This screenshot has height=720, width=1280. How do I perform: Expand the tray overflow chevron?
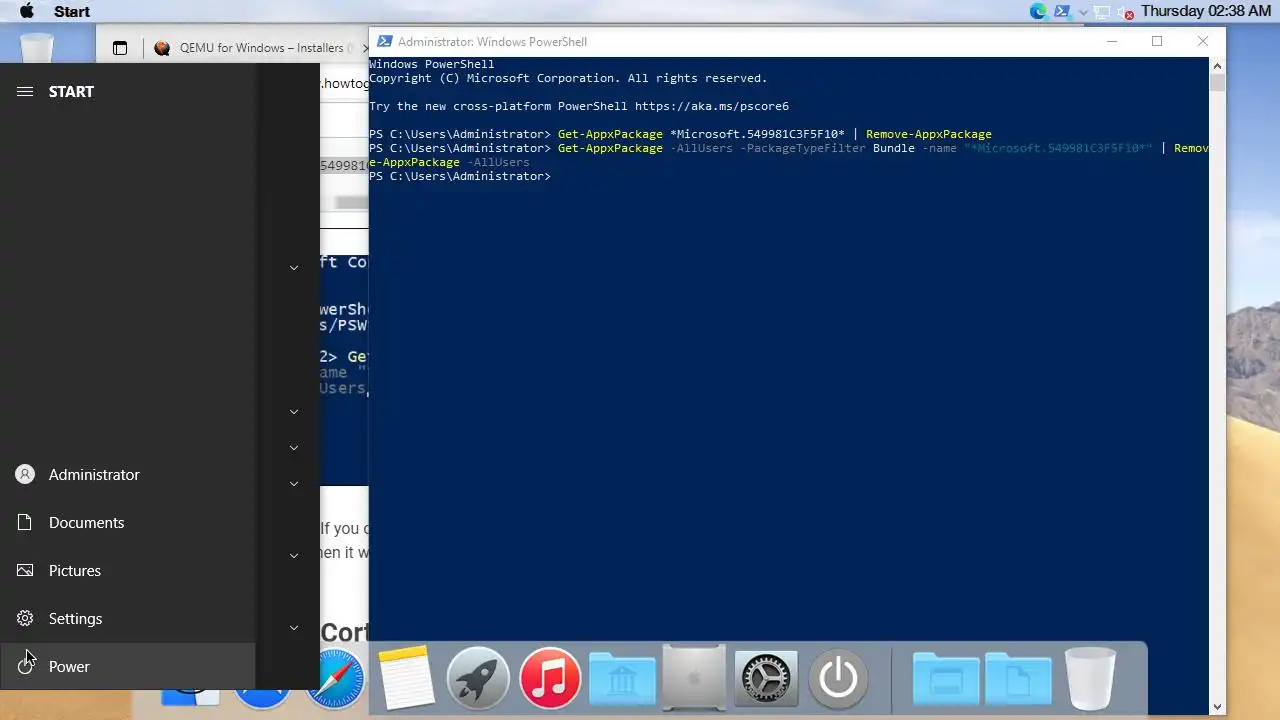pyautogui.click(x=1083, y=13)
